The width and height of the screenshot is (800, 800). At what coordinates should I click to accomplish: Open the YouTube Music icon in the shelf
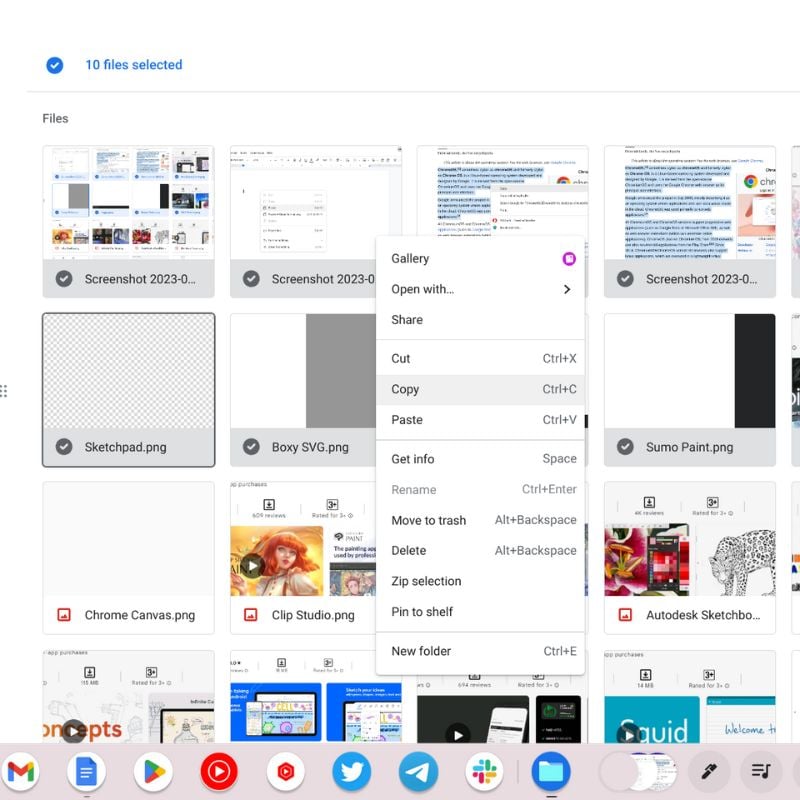pos(219,771)
